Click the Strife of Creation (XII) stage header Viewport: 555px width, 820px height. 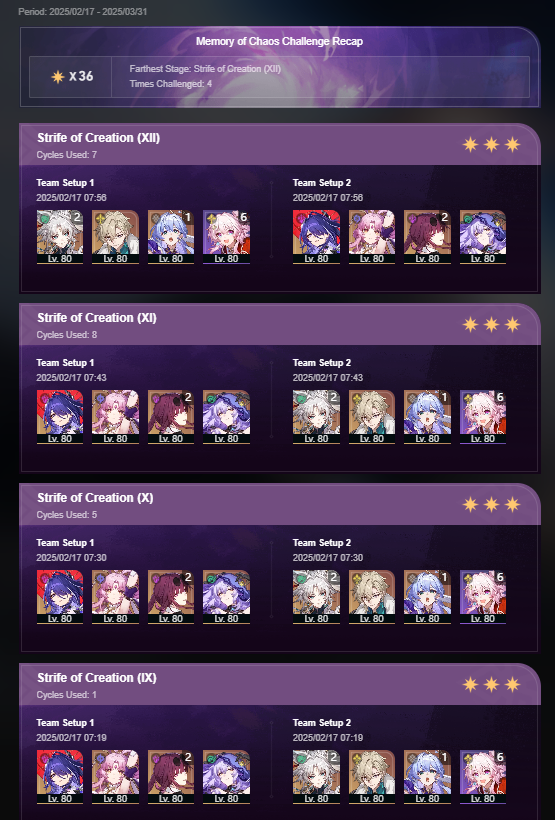(x=280, y=144)
